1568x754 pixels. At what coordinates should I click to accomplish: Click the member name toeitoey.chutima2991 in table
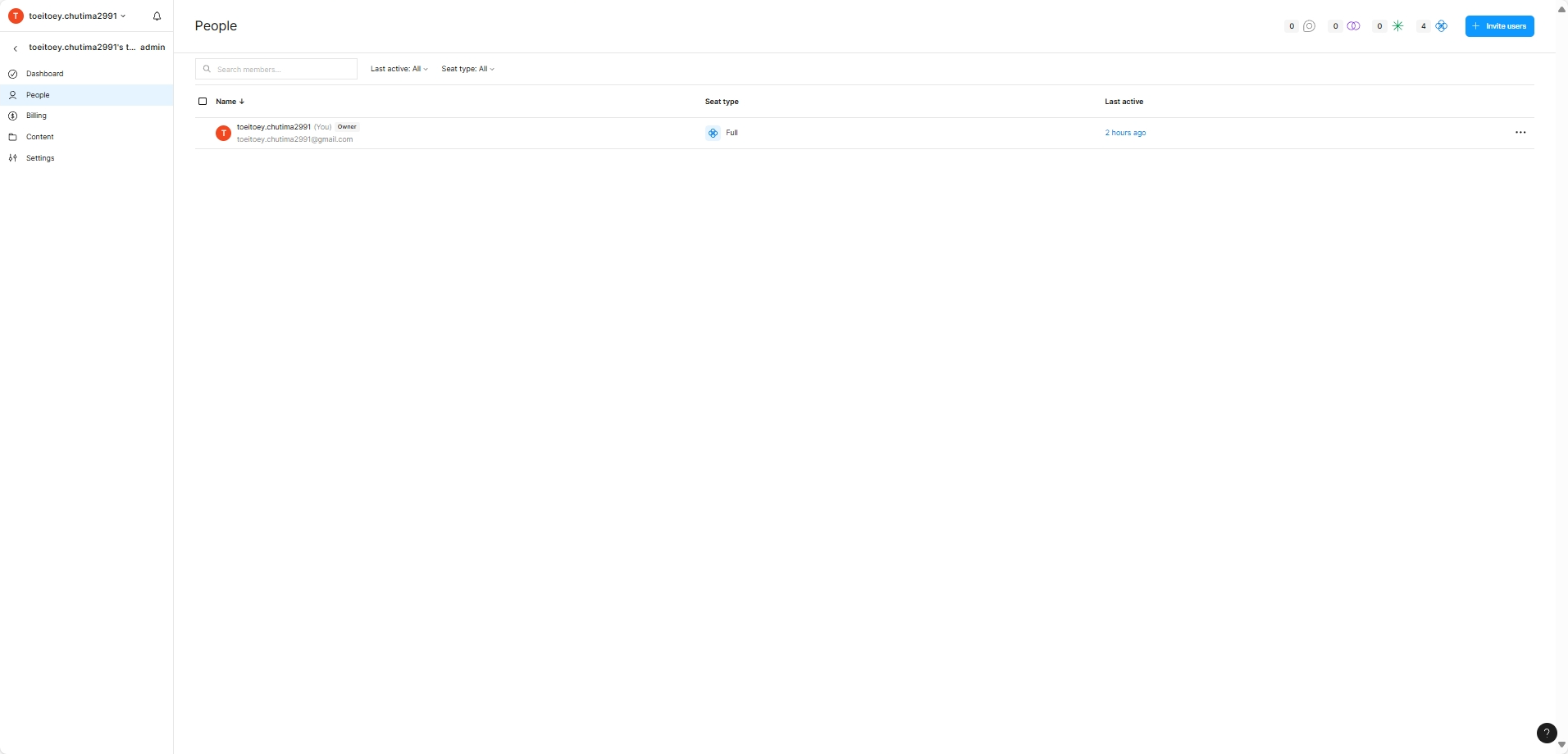tap(274, 127)
